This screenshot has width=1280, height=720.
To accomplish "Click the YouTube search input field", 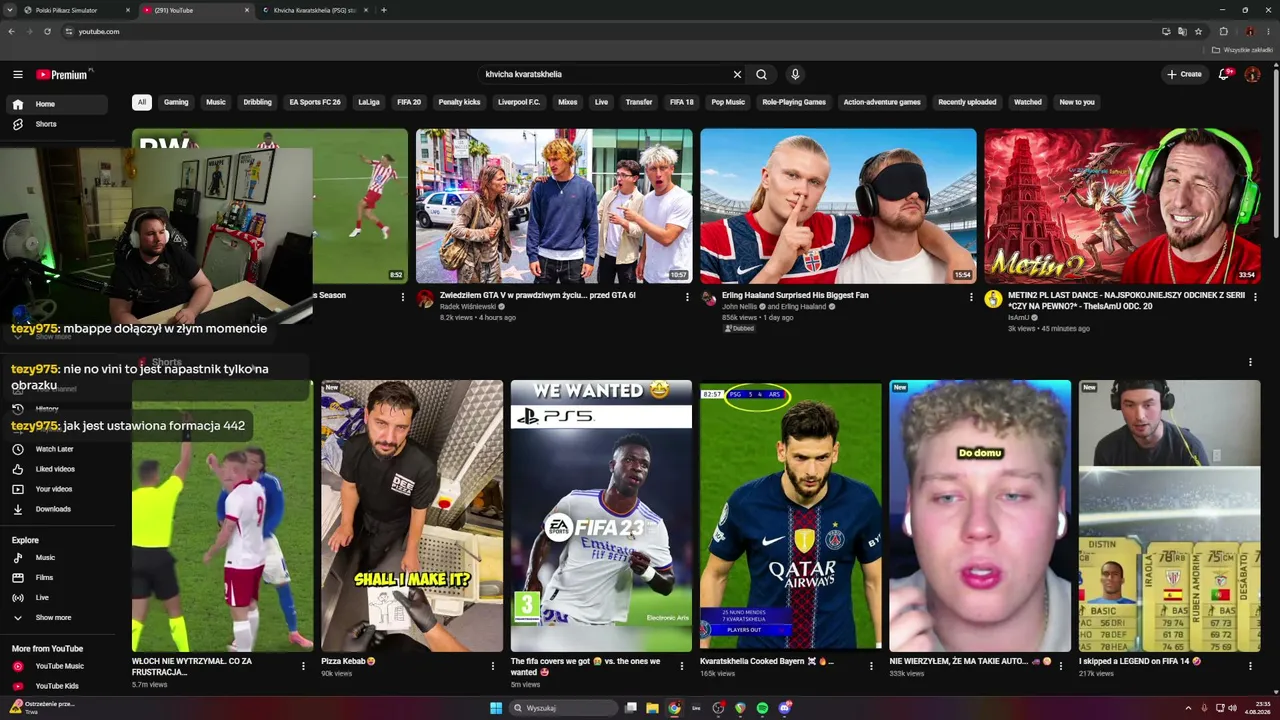I will pyautogui.click(x=604, y=74).
